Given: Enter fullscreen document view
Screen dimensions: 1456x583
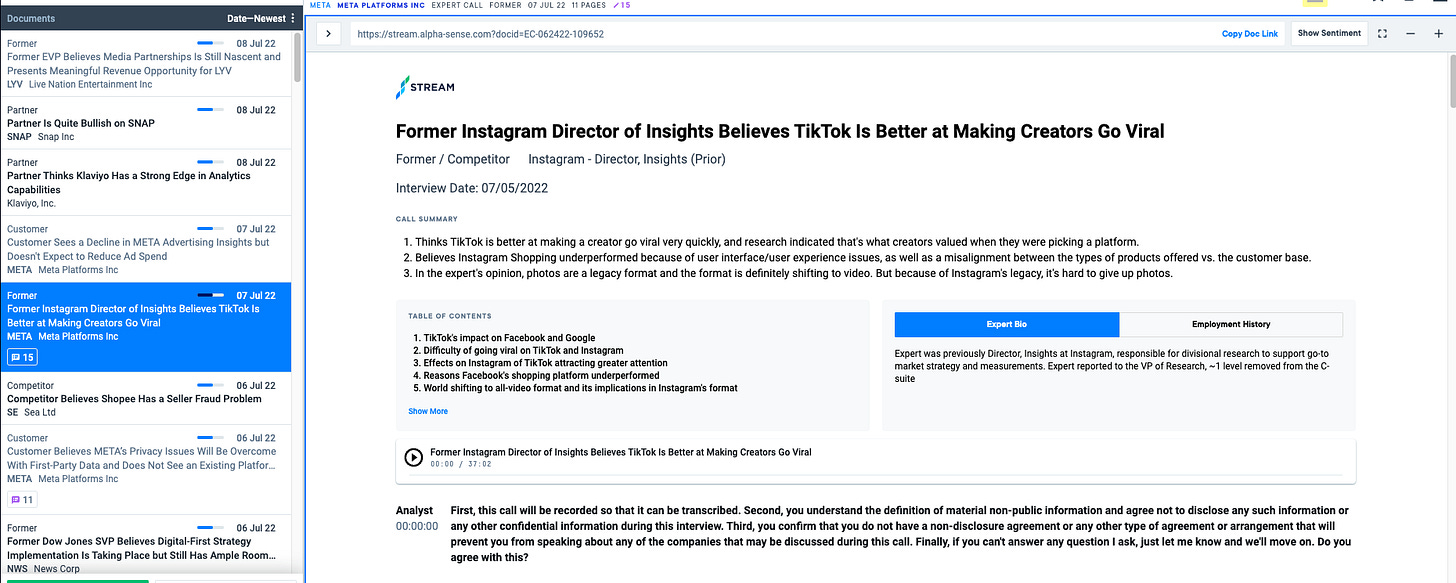Looking at the screenshot, I should [x=1383, y=34].
